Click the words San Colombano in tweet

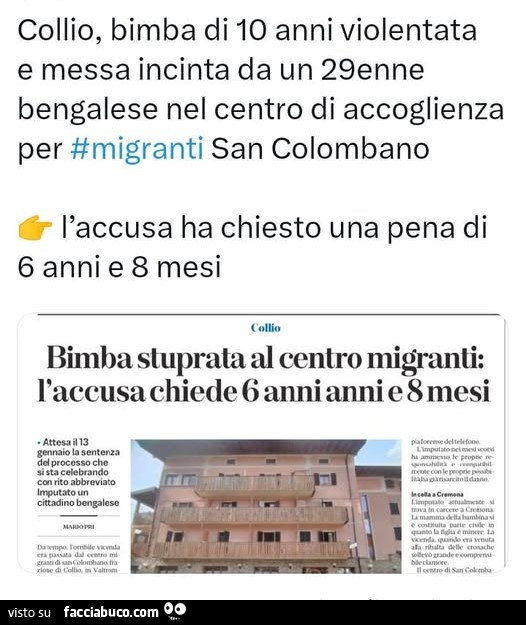[x=320, y=149]
